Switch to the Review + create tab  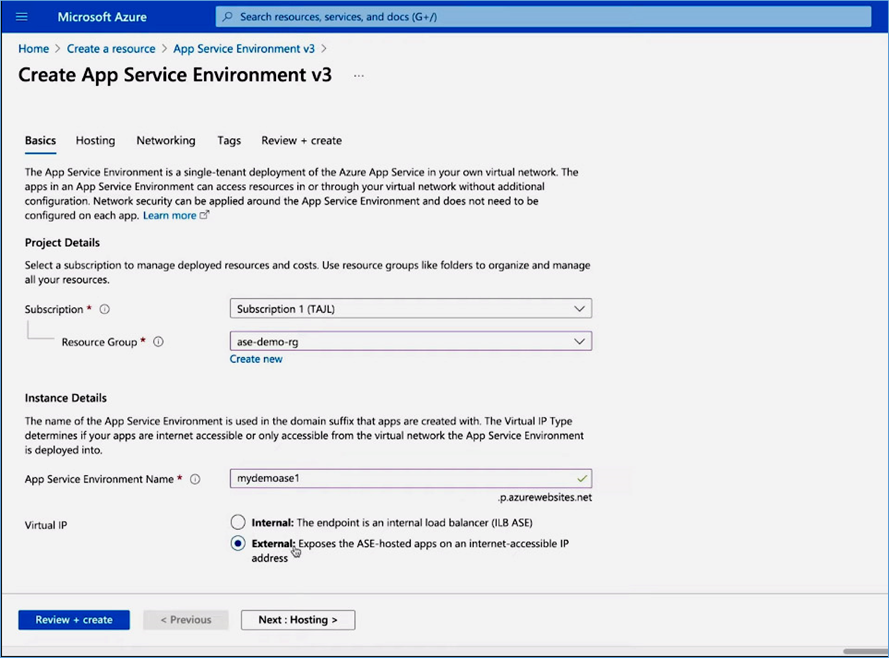[301, 141]
